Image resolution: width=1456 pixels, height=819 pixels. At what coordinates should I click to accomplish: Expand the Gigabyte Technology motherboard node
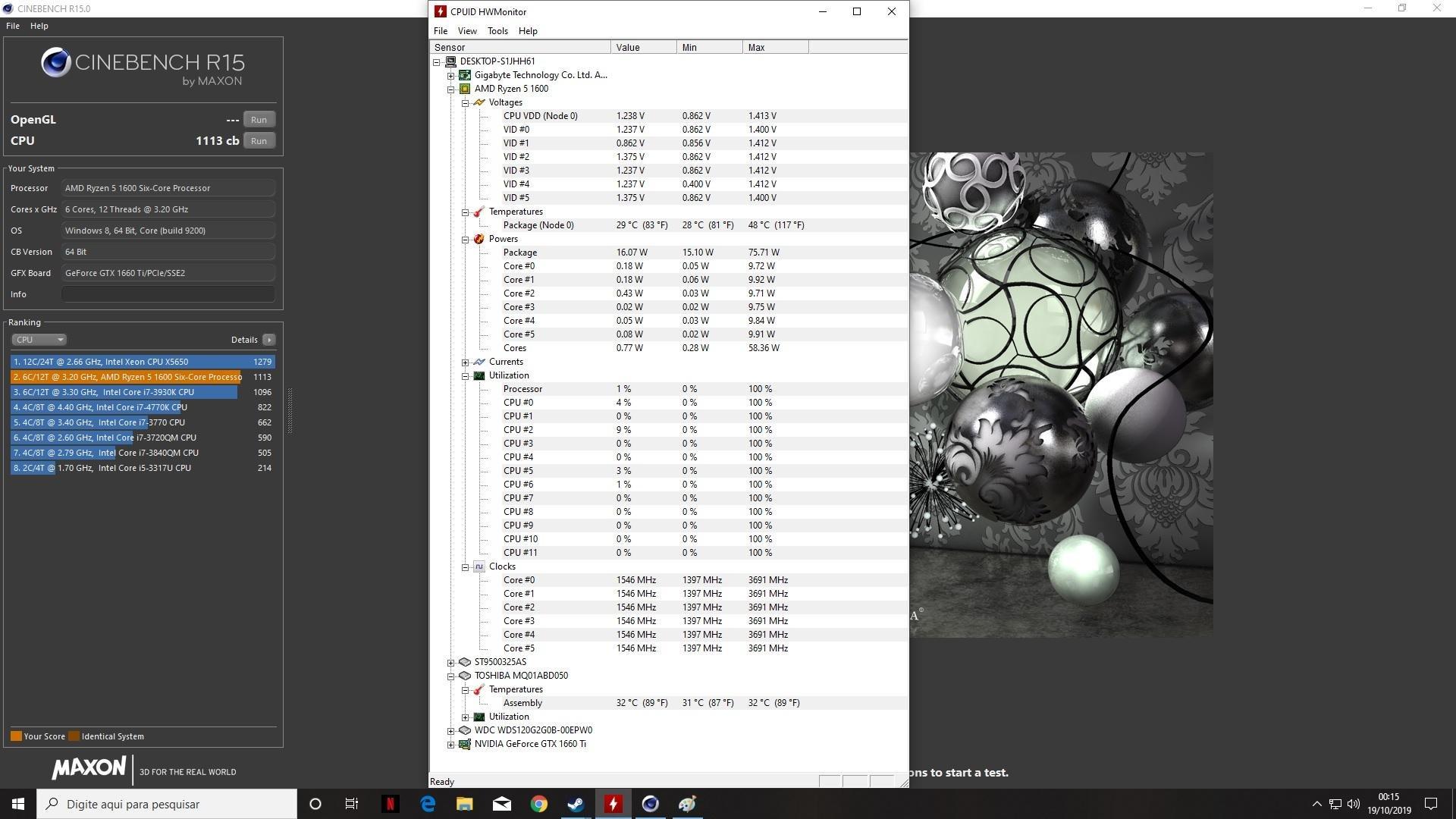(451, 76)
